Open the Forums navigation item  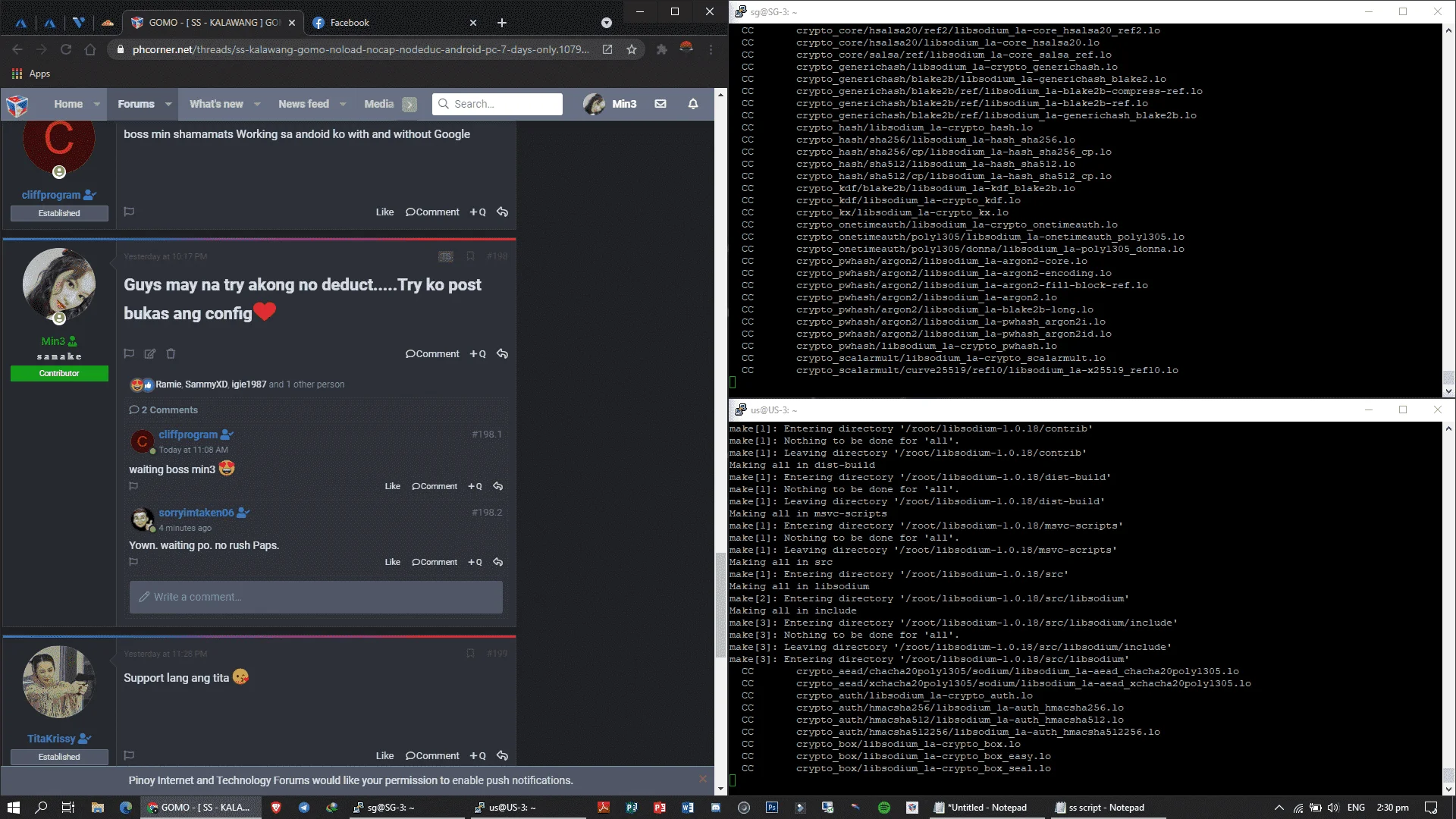136,104
